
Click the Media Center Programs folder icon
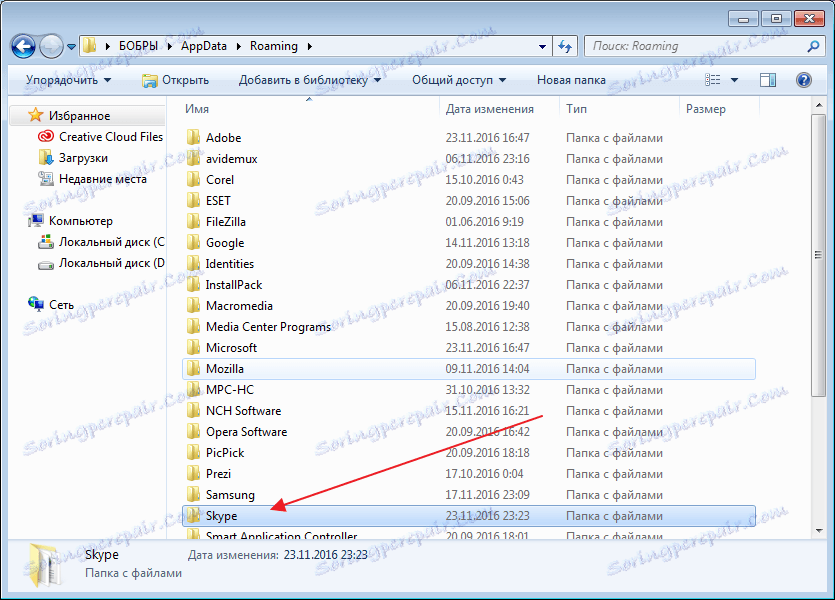coord(193,326)
